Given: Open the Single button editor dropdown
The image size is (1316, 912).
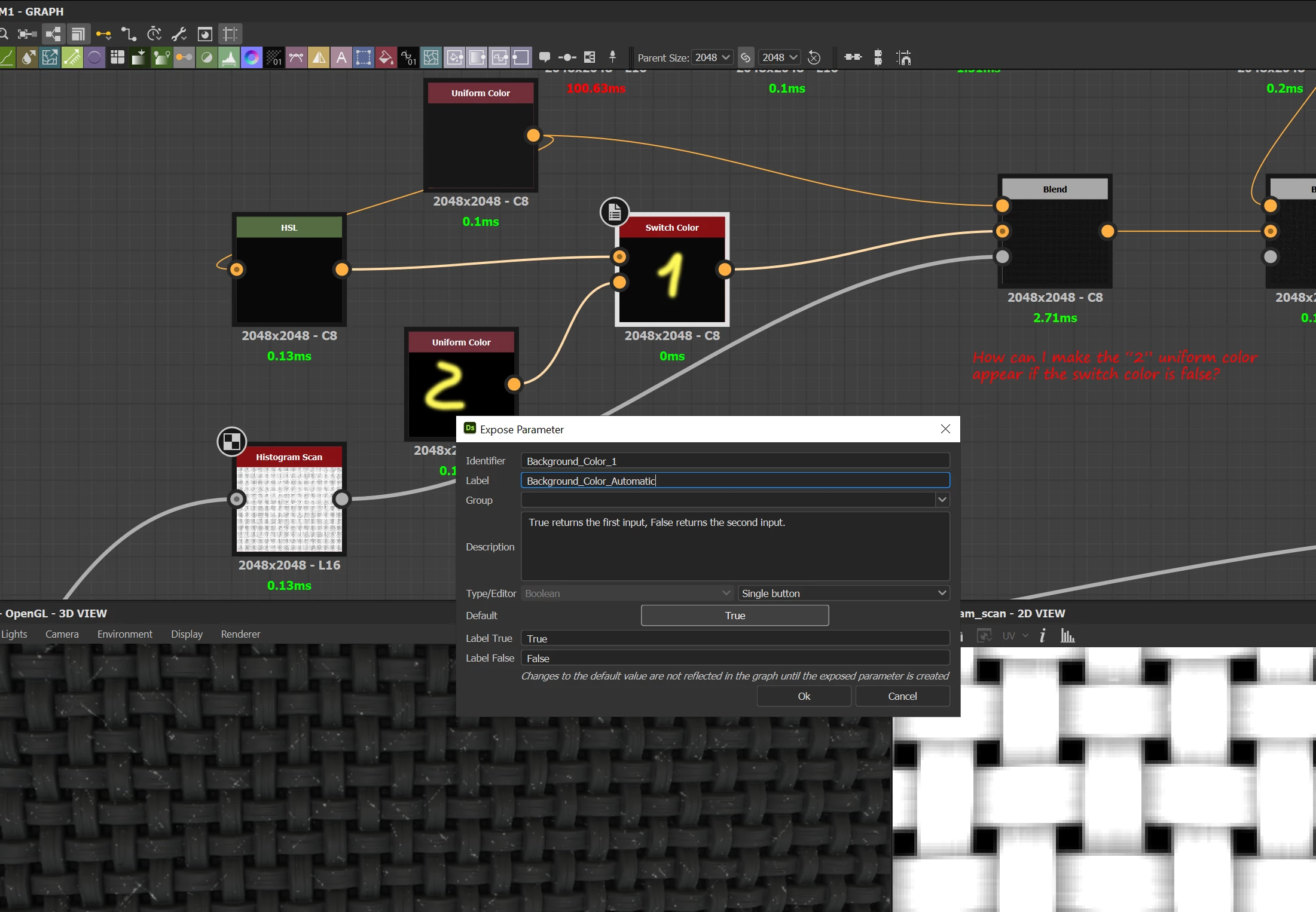Looking at the screenshot, I should (843, 593).
